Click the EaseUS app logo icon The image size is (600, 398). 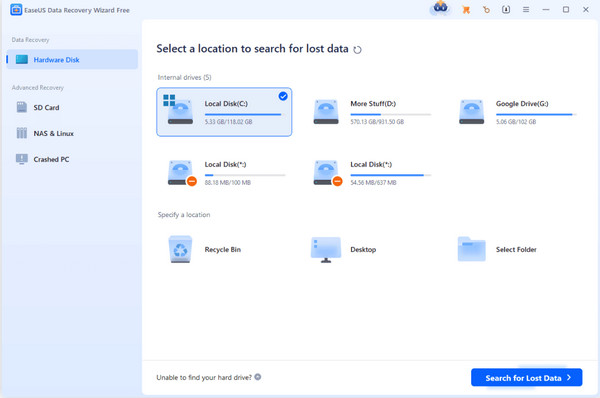pyautogui.click(x=16, y=10)
